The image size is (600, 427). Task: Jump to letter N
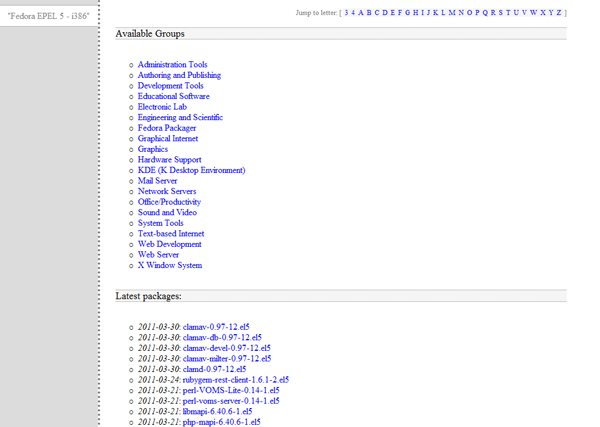pos(461,13)
